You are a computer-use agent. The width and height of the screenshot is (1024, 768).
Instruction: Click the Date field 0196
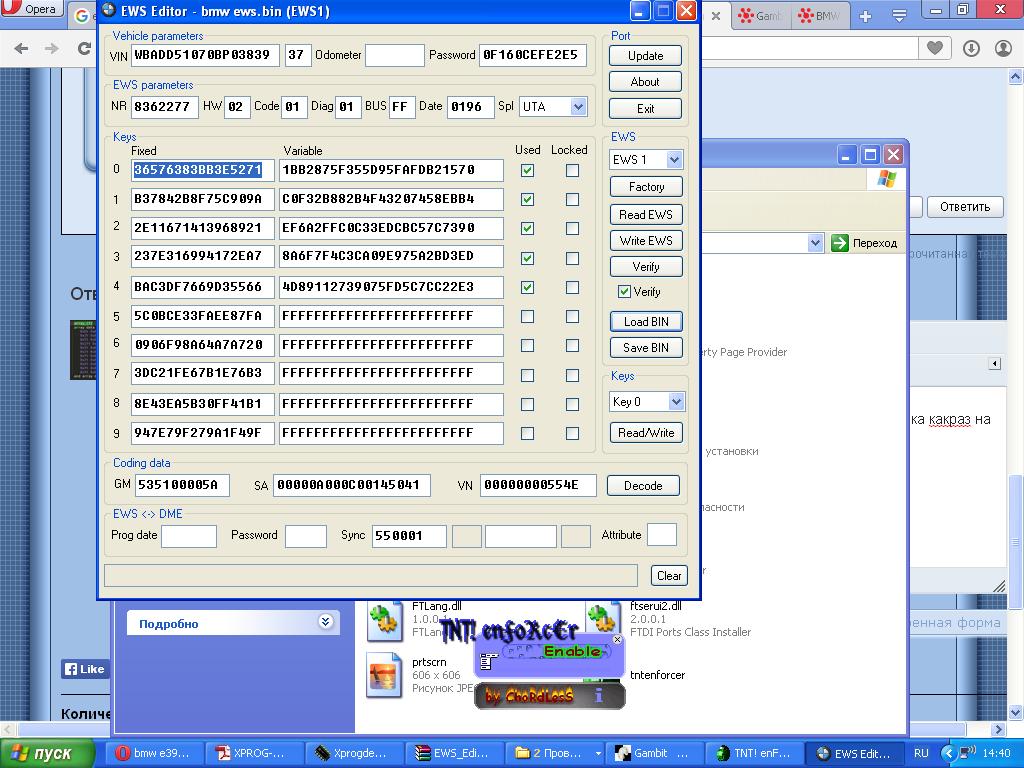[470, 106]
